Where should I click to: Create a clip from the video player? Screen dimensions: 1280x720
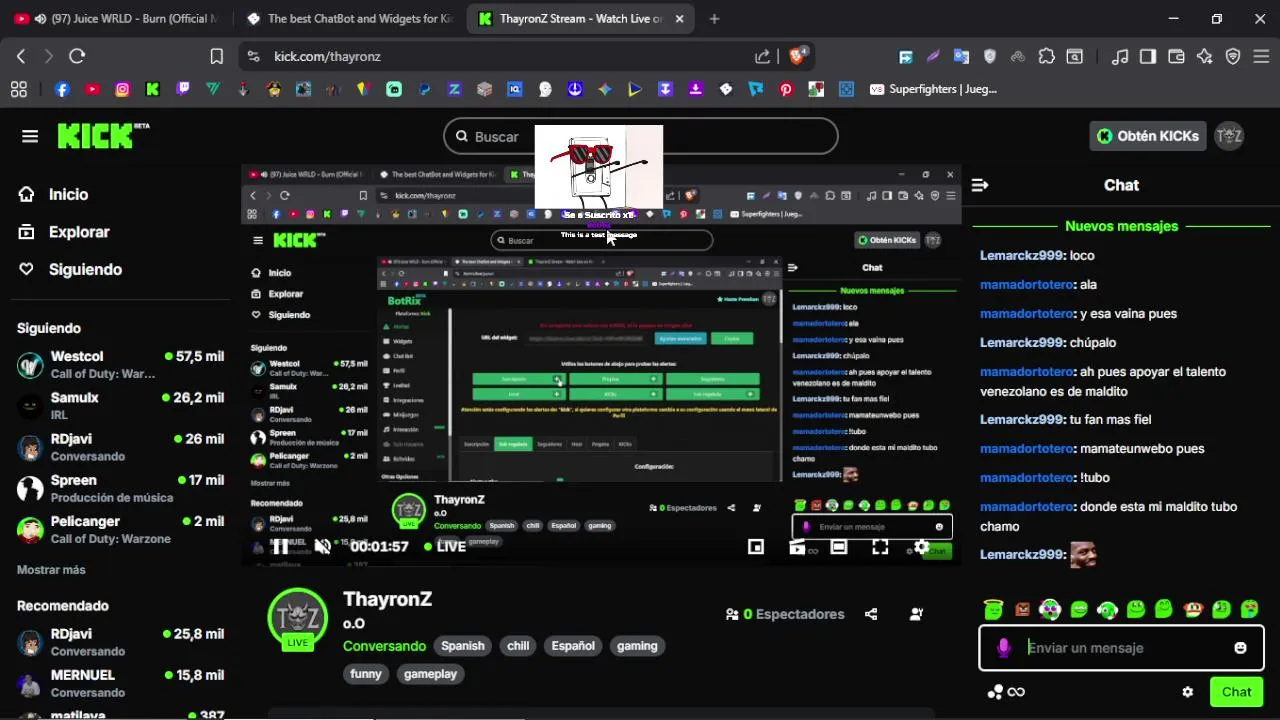[797, 547]
